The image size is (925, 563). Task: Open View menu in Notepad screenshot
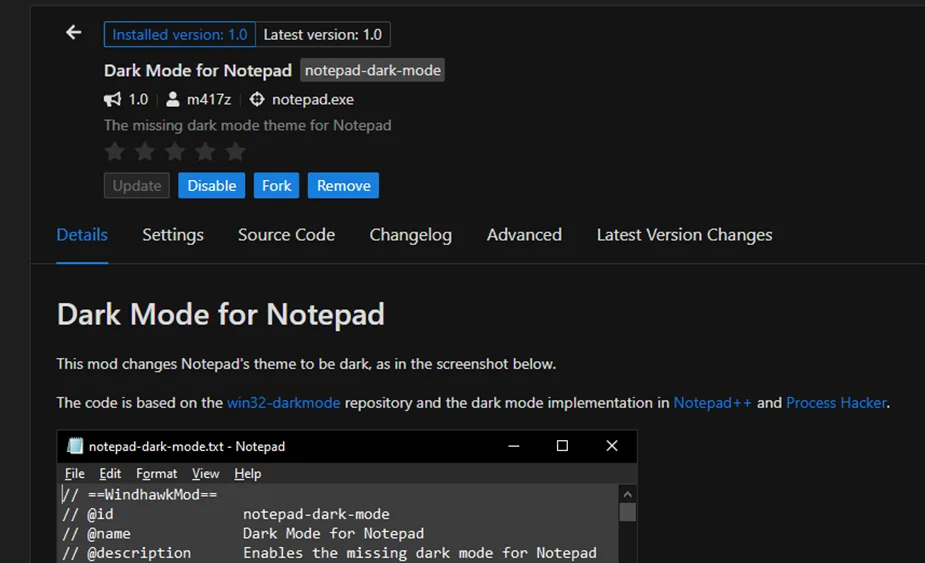coord(205,473)
